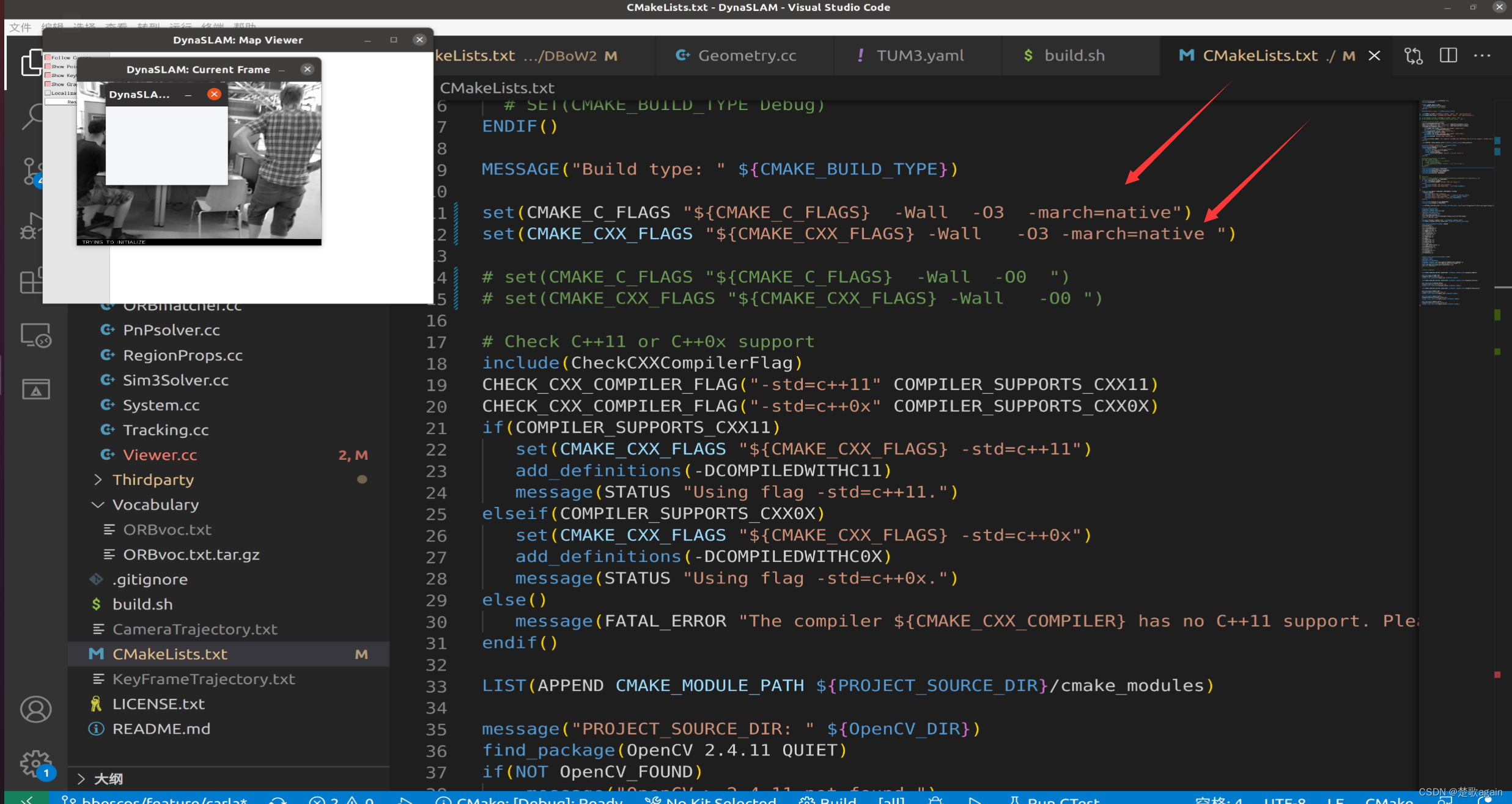
Task: Open Changes compare icon in editor toolbar
Action: pyautogui.click(x=1413, y=56)
